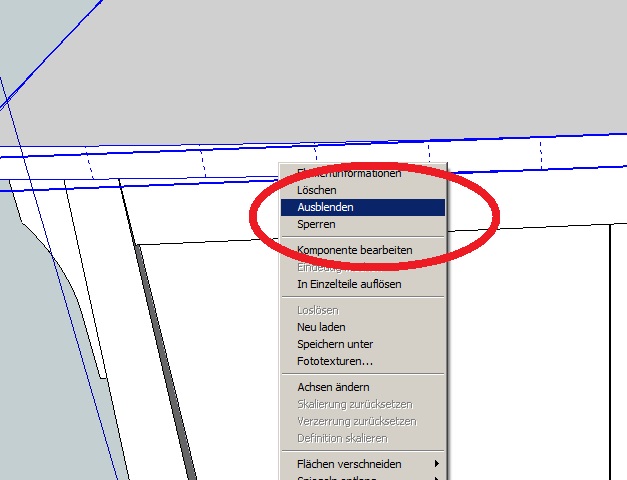This screenshot has height=480, width=627.
Task: Open the Flächen verschneiden entry
Action: 363,464
